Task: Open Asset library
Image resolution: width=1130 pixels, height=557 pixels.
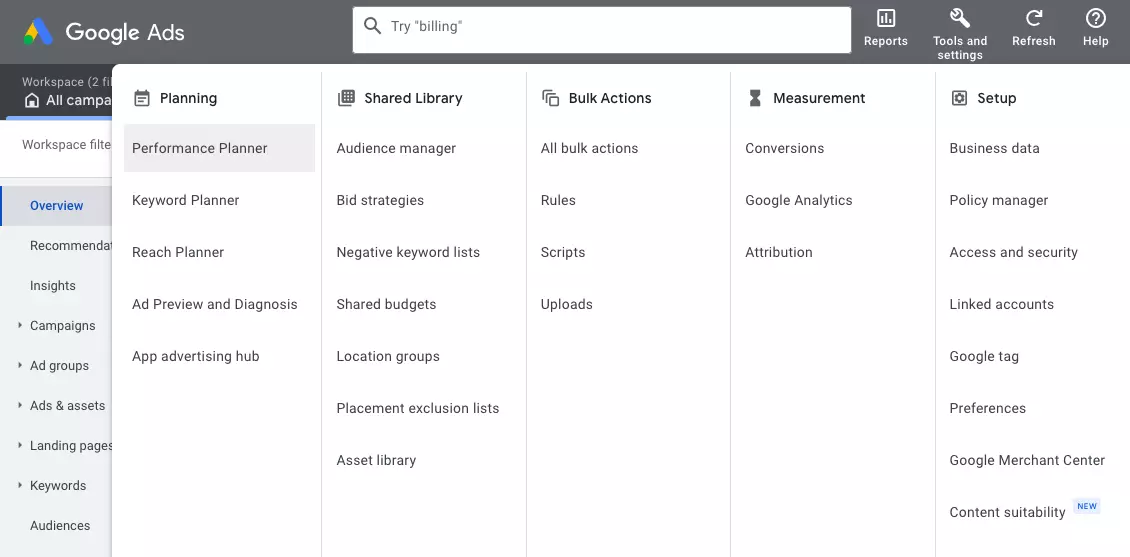Action: [376, 460]
